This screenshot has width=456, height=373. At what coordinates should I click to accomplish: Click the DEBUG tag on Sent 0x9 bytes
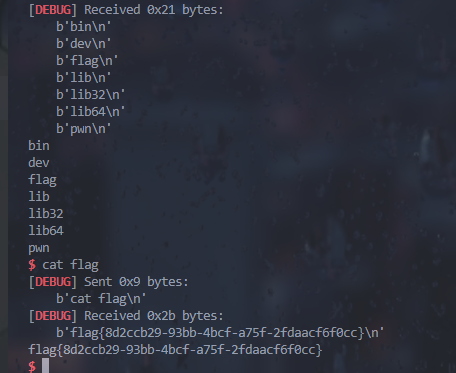[x=53, y=282]
